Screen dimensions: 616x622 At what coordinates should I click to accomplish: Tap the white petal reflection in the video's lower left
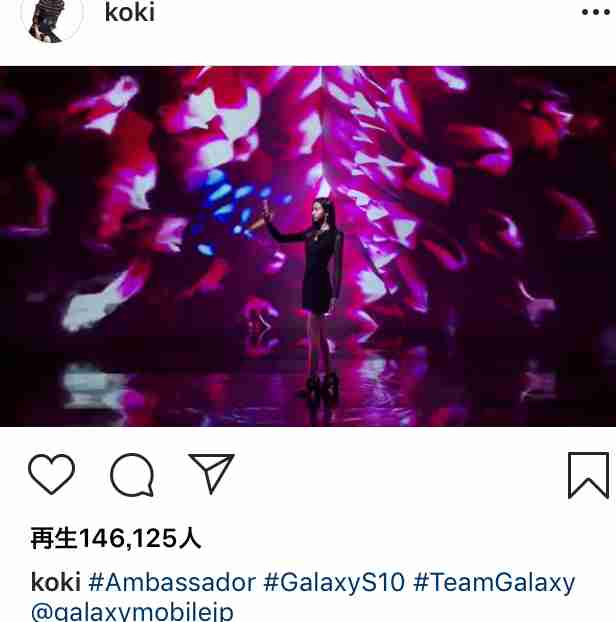(x=93, y=387)
